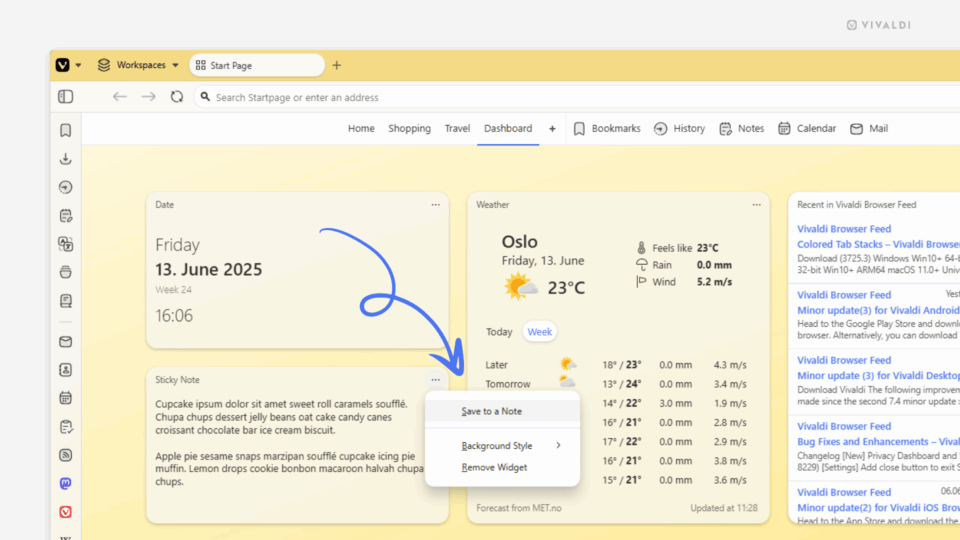The width and height of the screenshot is (960, 540).
Task: Open the History panel in sidebar
Action: pos(66,187)
